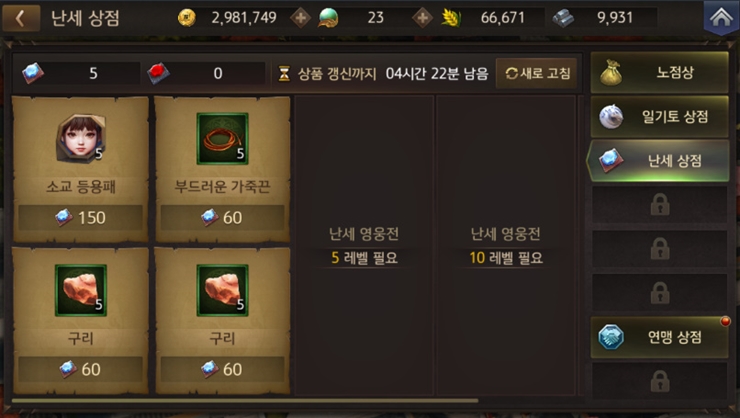Screen dimensions: 740x418
Task: Add green jade with the plus icon
Action: (x=422, y=18)
